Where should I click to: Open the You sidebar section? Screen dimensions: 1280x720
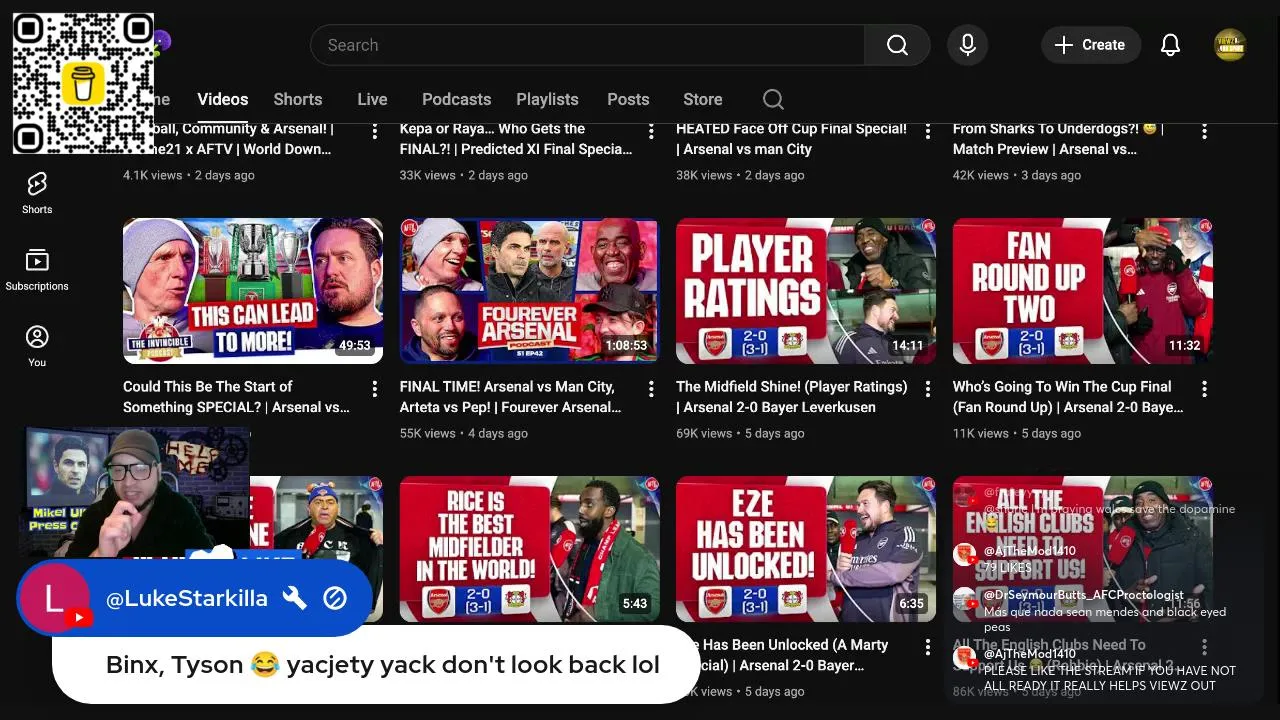coord(37,346)
